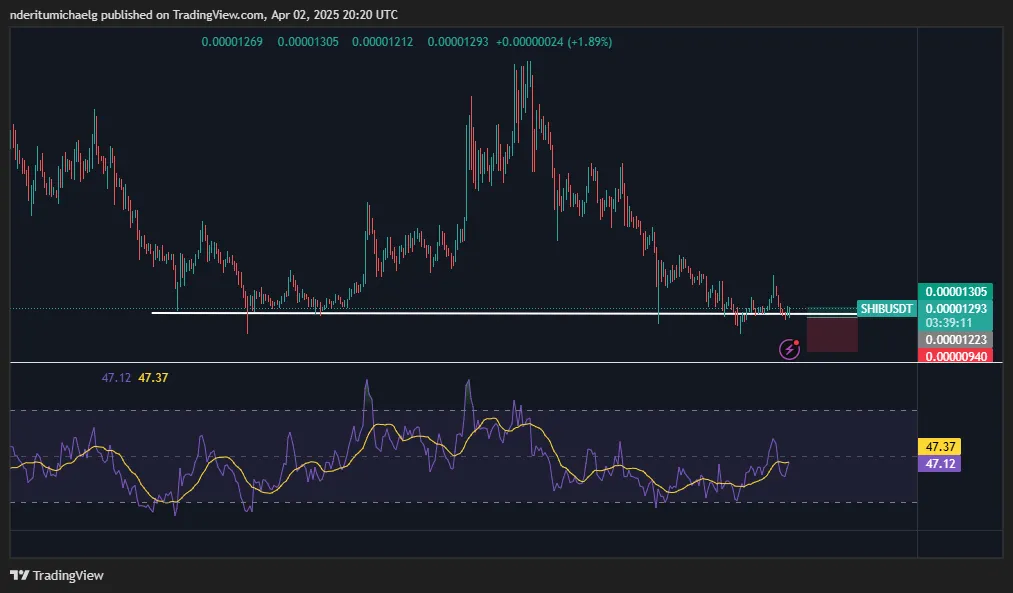Click the dark red short position box

pos(832,334)
